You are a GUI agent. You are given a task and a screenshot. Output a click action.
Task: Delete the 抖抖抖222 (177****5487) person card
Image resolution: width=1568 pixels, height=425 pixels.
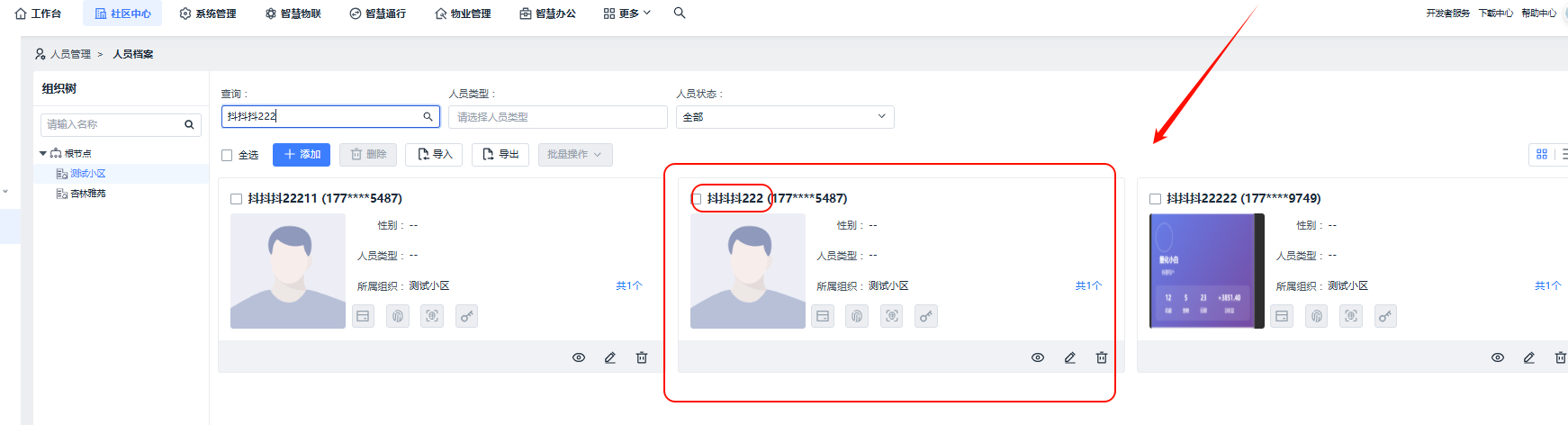click(x=1102, y=357)
